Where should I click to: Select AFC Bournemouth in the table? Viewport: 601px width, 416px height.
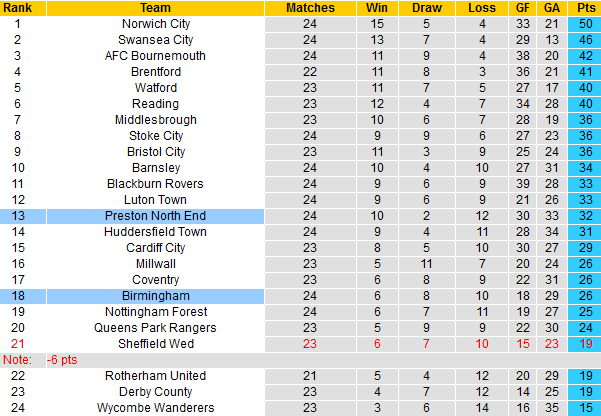tap(155, 55)
